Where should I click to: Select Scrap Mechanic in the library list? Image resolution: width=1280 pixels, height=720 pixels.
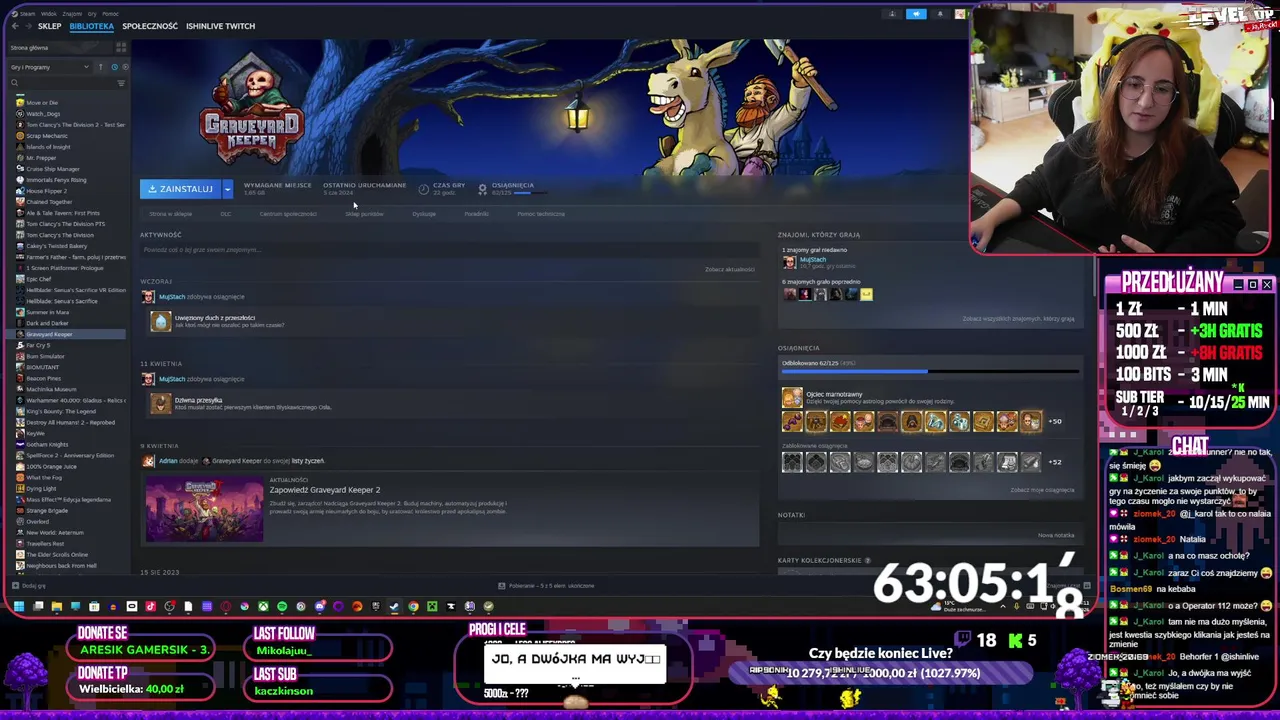coord(47,136)
